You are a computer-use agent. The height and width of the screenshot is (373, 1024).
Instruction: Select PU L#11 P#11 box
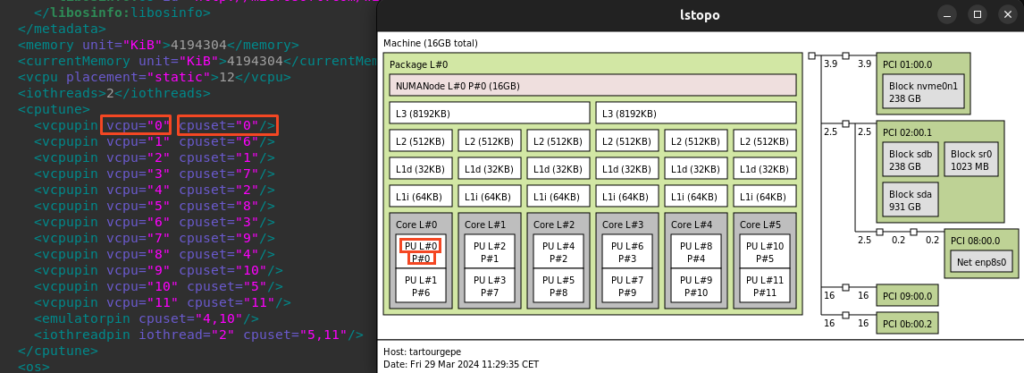765,286
